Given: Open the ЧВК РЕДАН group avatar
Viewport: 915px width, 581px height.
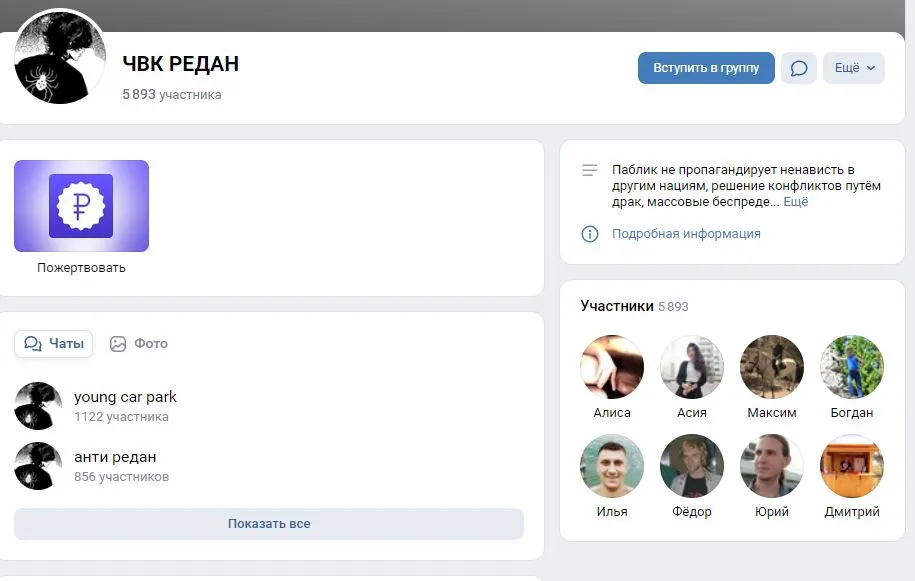Looking at the screenshot, I should [x=60, y=58].
